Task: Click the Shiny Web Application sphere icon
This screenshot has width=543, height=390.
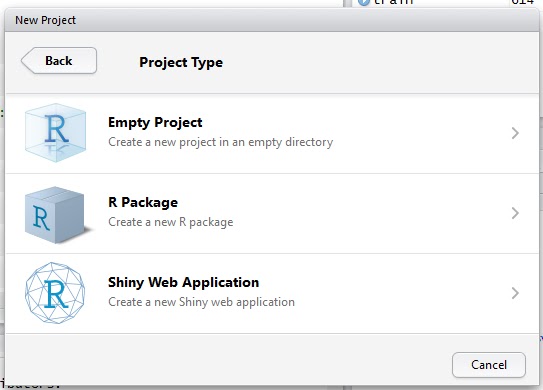Action: click(55, 293)
